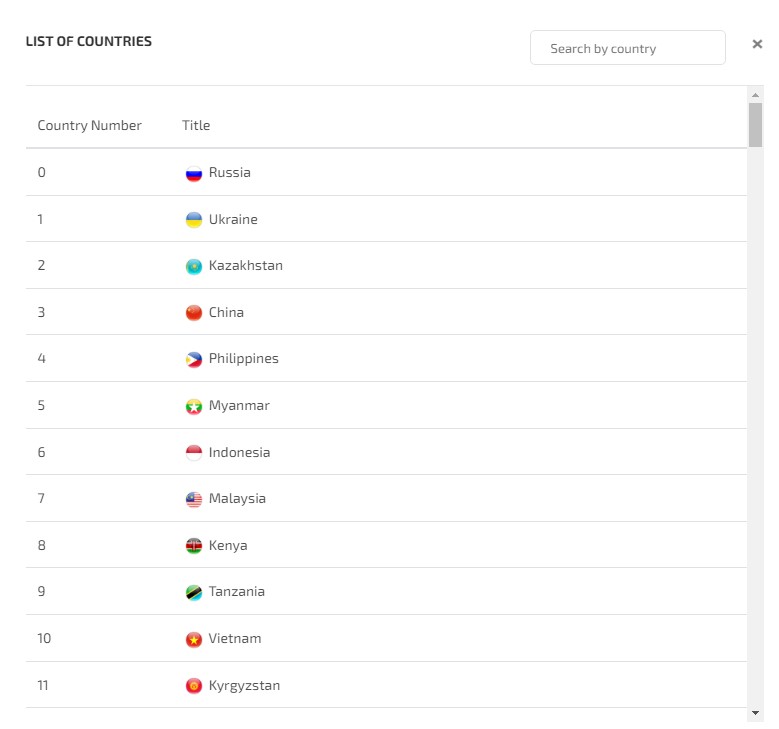Click the Ukraine flag icon
The width and height of the screenshot is (779, 729).
tap(194, 220)
